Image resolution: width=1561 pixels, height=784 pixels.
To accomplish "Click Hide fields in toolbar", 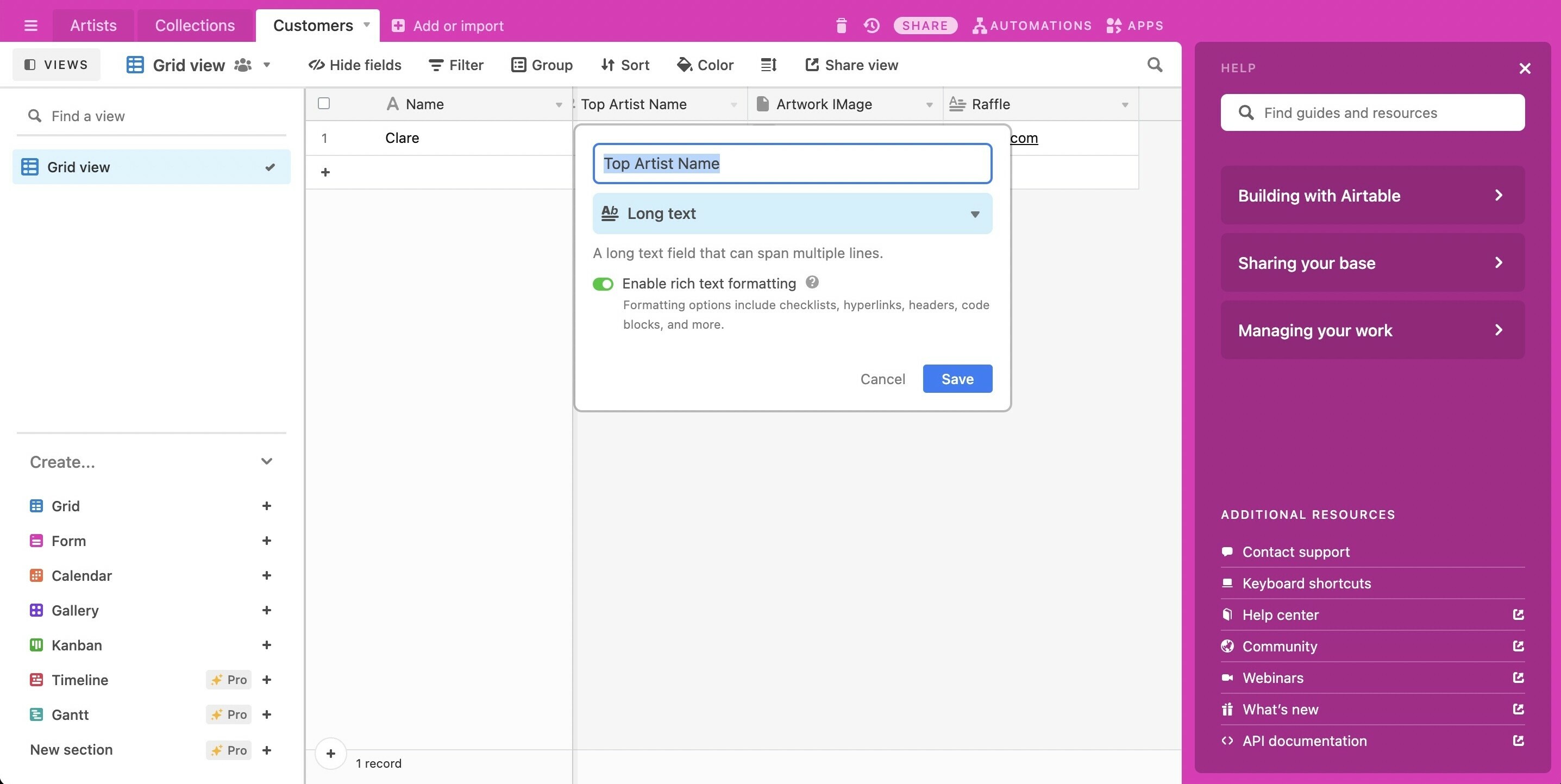I will pyautogui.click(x=355, y=65).
